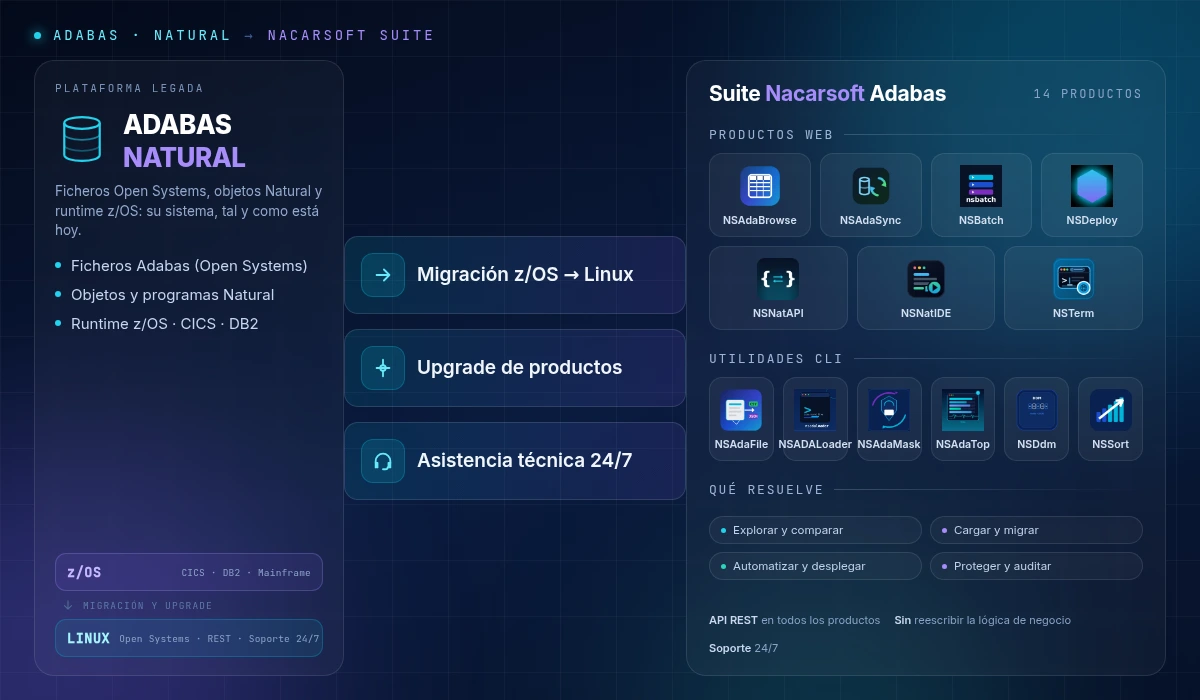Select the NSDdm utility icon
Image resolution: width=1200 pixels, height=700 pixels.
click(x=1037, y=410)
